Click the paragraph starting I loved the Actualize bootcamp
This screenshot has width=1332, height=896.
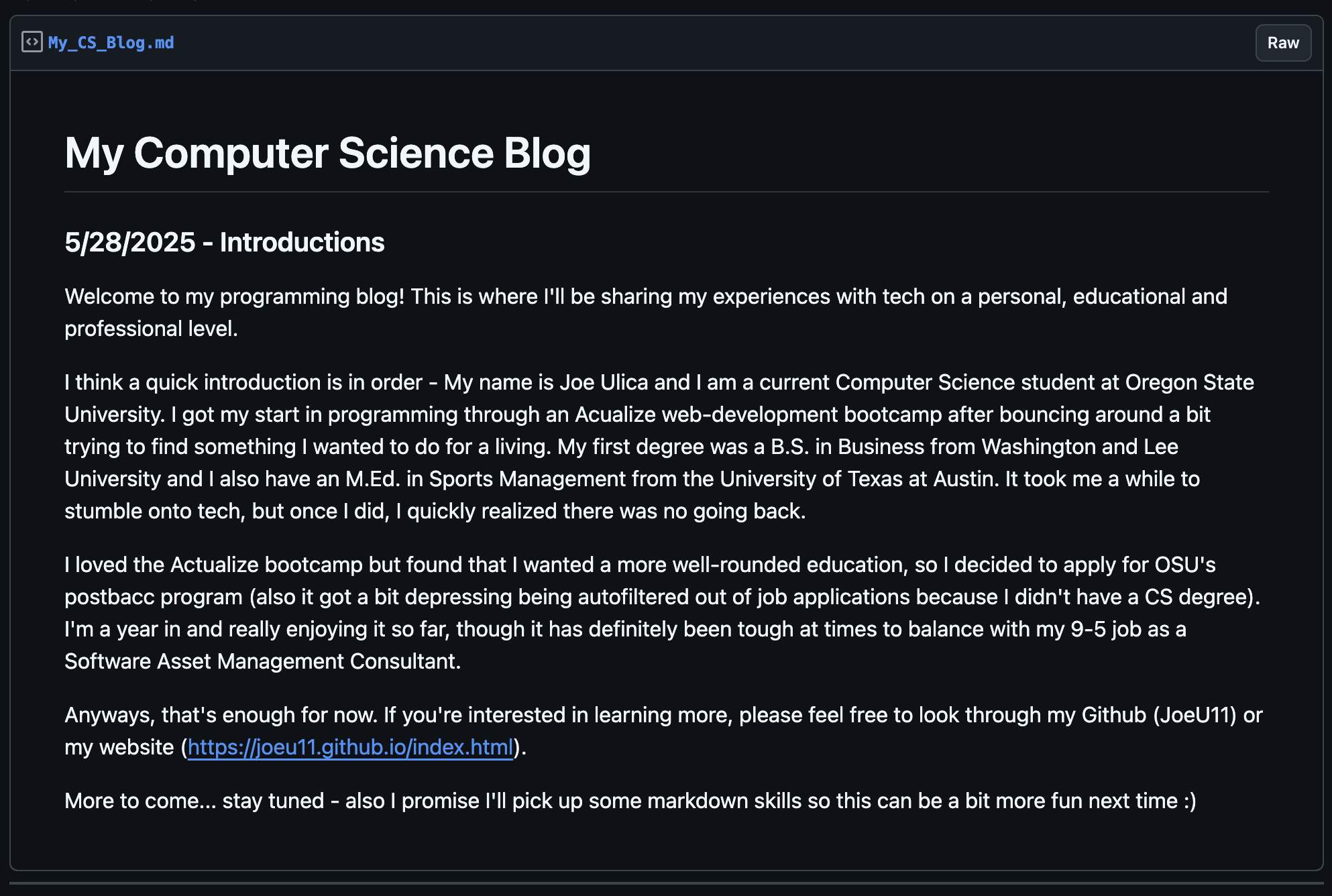(x=663, y=613)
